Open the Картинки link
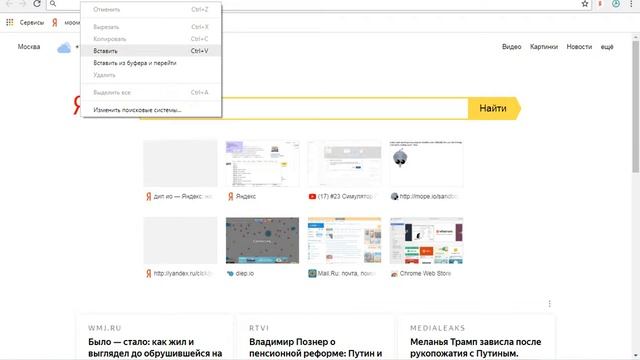The height and width of the screenshot is (360, 640). click(x=544, y=47)
